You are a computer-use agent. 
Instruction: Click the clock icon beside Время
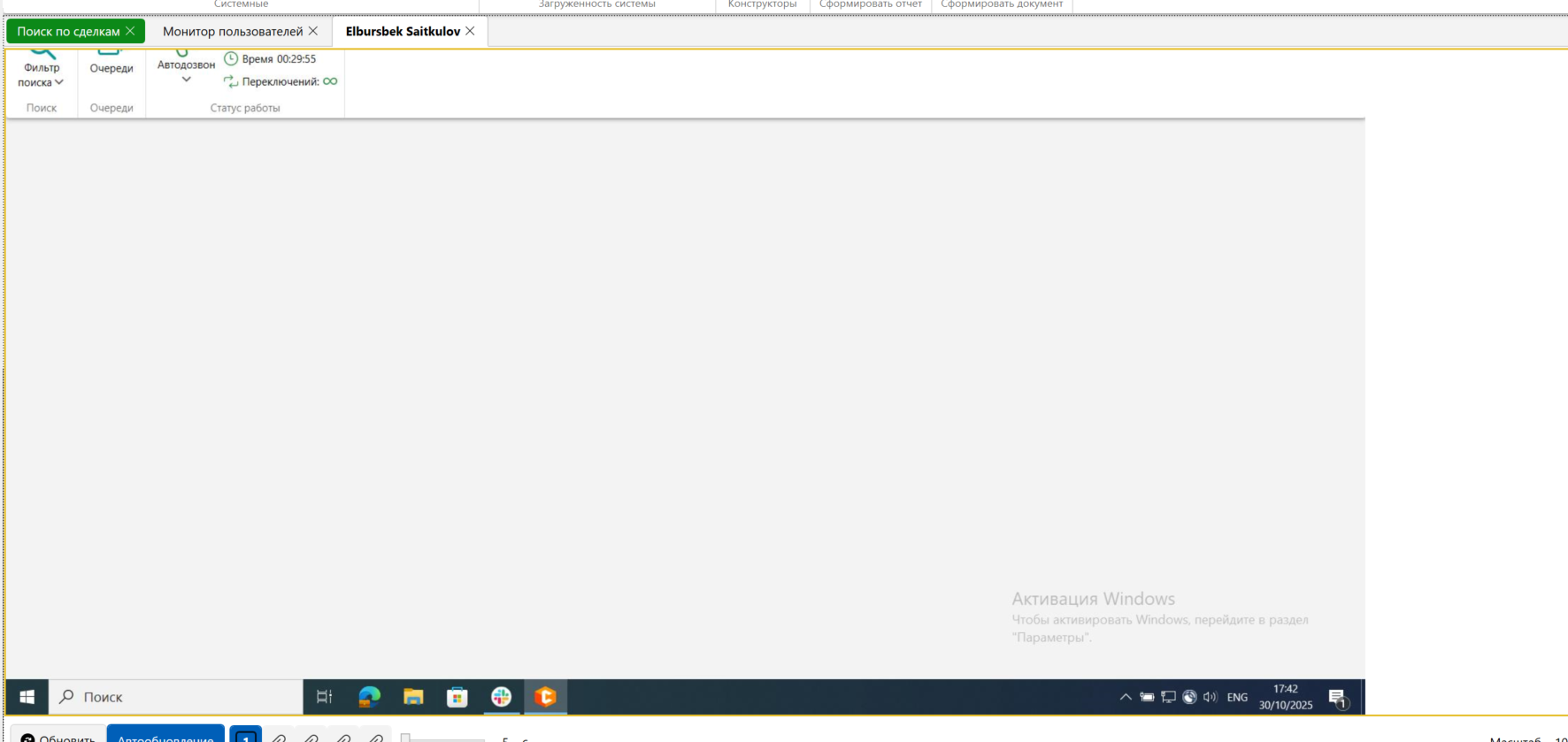tap(231, 58)
